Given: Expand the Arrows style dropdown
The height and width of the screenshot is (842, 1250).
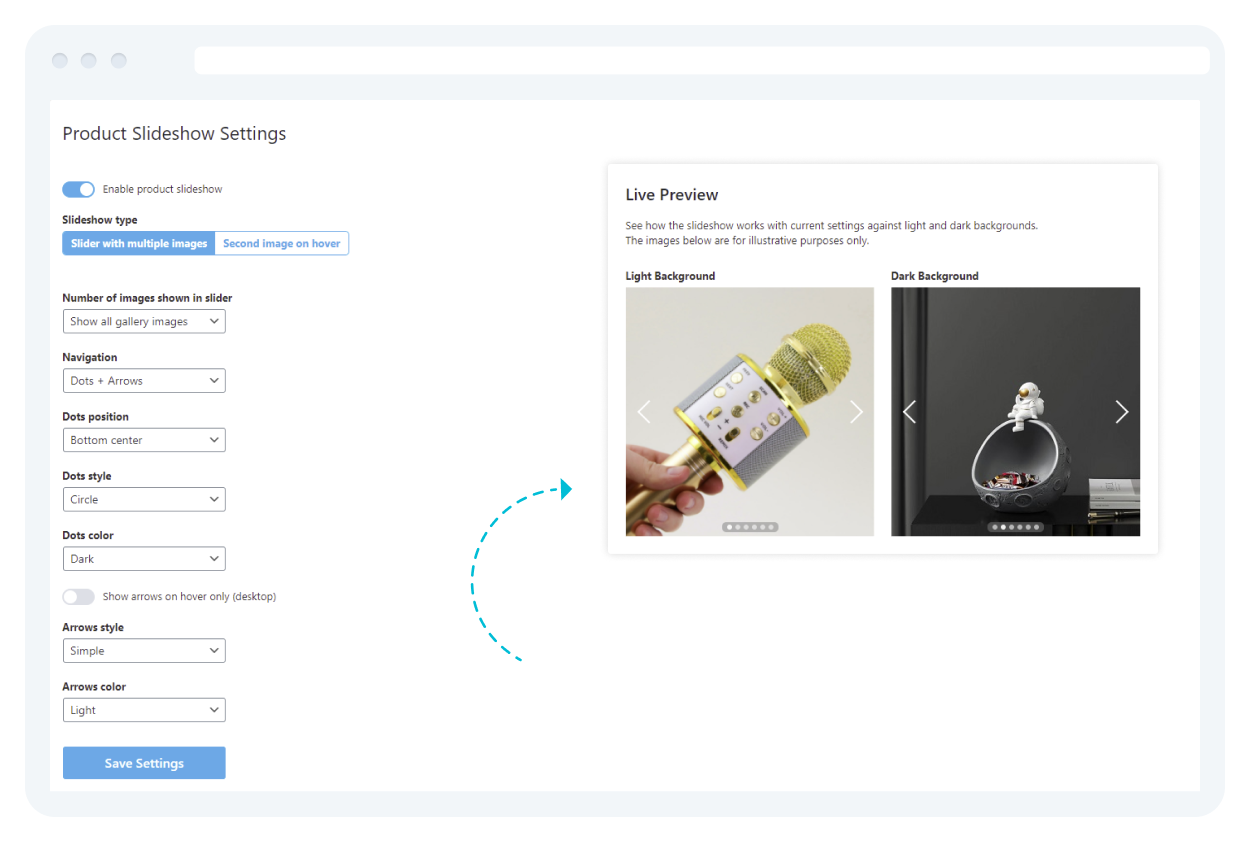Looking at the screenshot, I should pyautogui.click(x=144, y=651).
